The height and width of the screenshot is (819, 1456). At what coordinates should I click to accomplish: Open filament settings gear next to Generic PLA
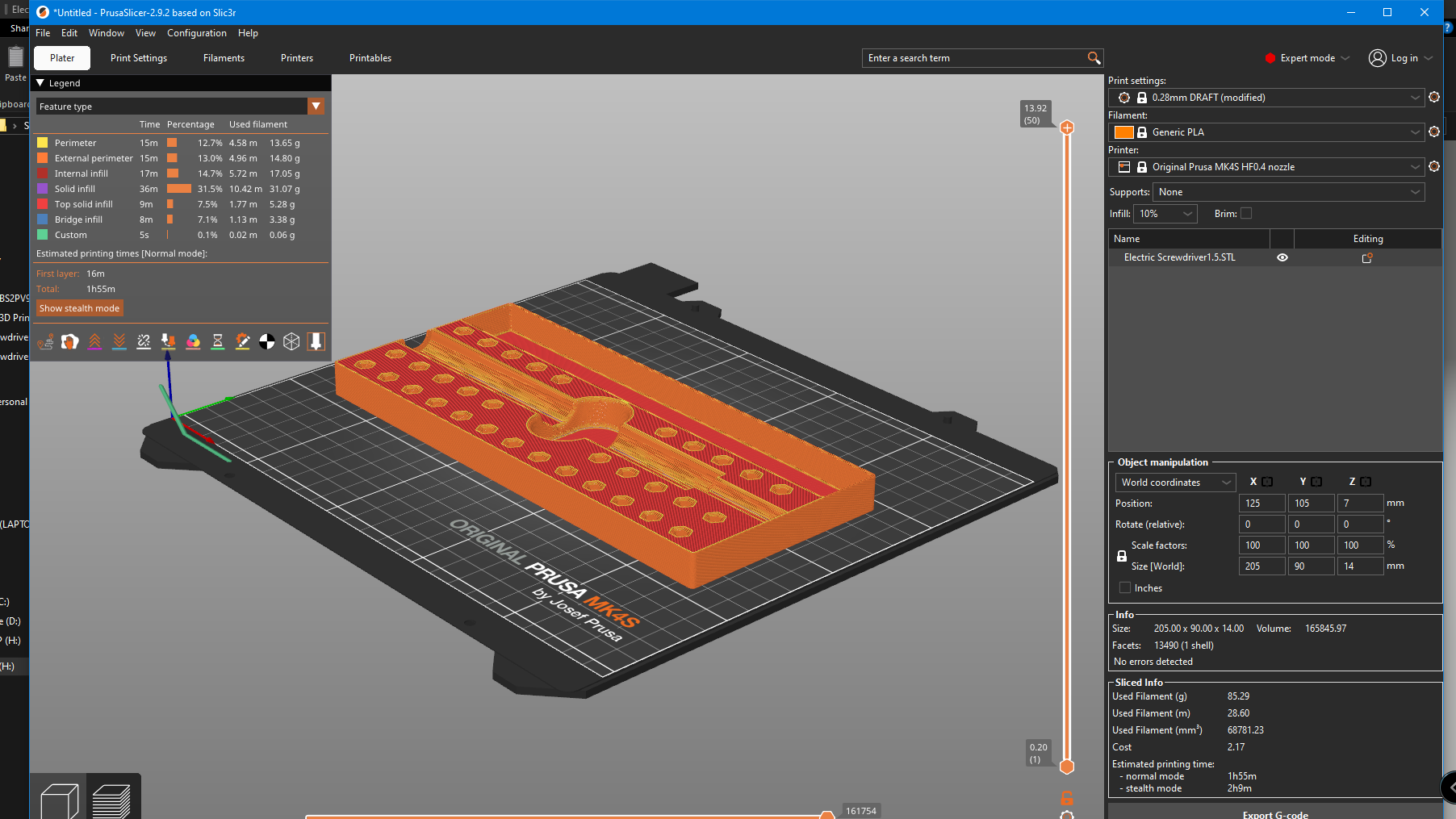pyautogui.click(x=1434, y=132)
